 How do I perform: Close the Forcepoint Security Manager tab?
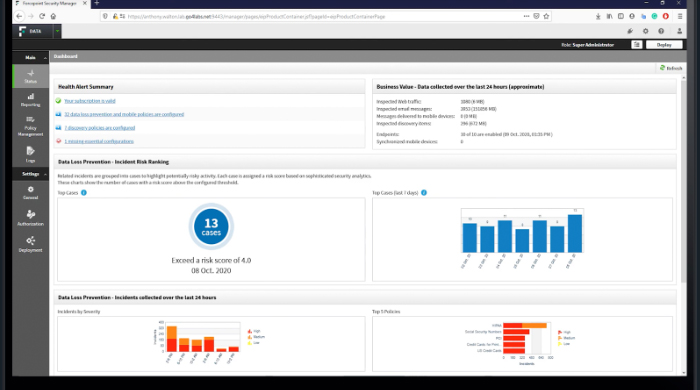[85, 3]
